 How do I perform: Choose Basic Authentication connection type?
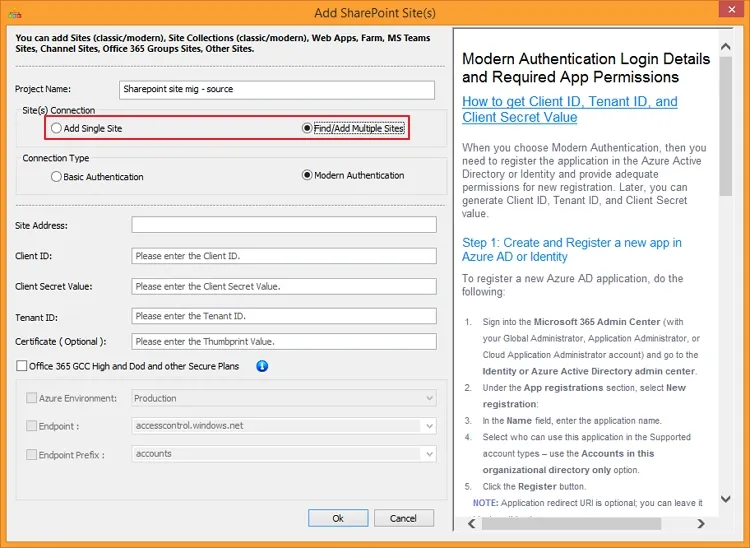pyautogui.click(x=56, y=177)
